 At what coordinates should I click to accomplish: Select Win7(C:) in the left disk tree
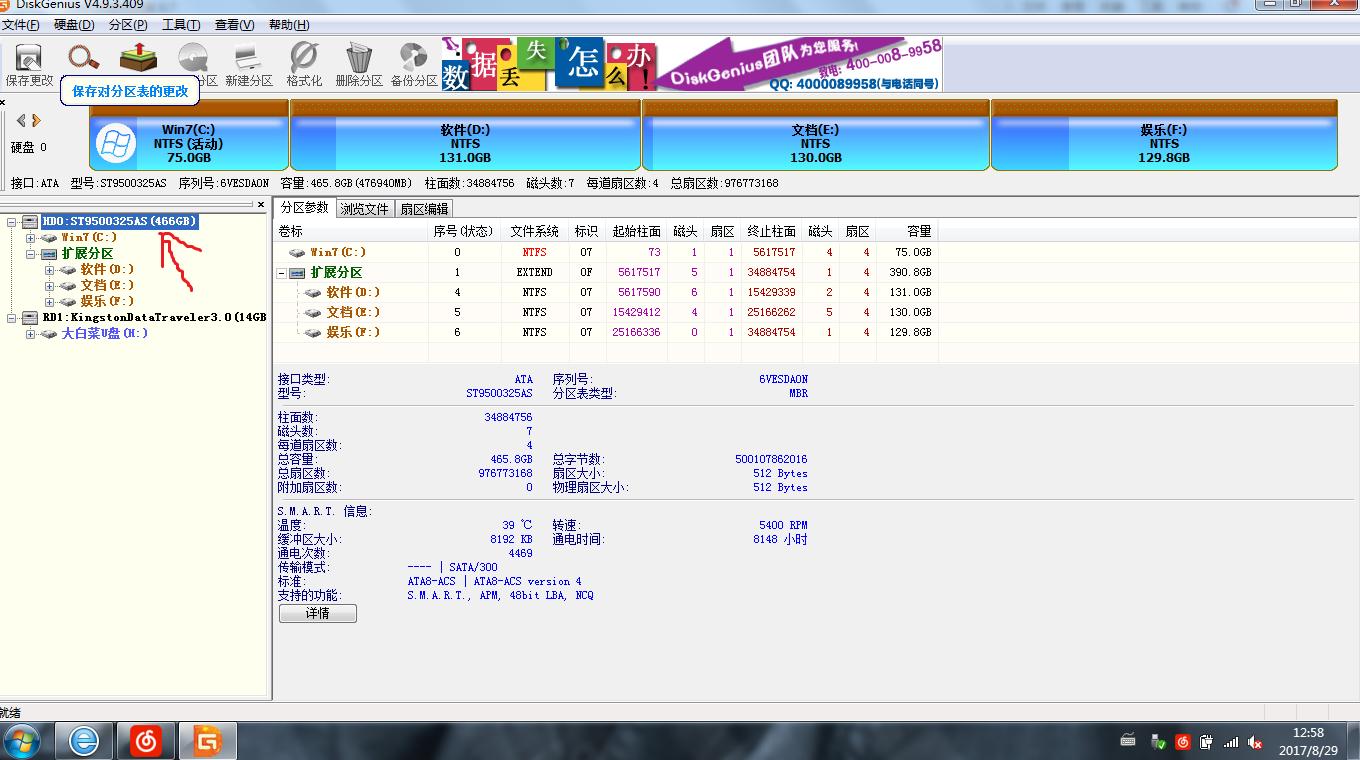coord(89,238)
